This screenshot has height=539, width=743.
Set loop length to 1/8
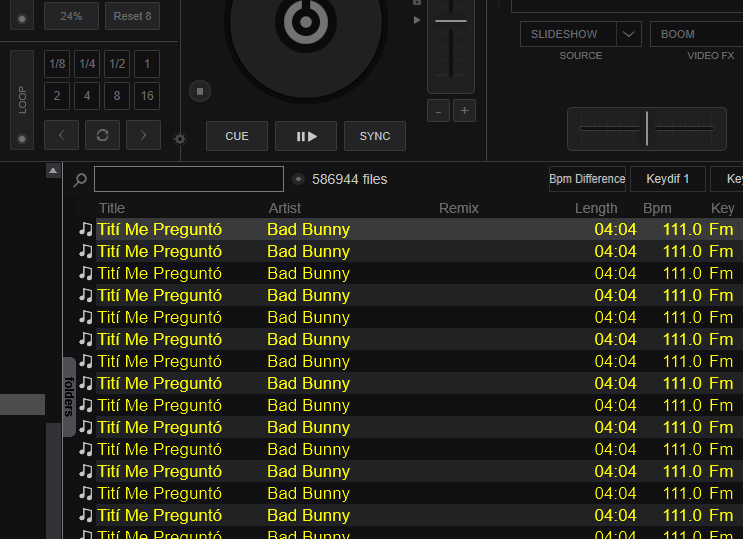click(x=57, y=64)
